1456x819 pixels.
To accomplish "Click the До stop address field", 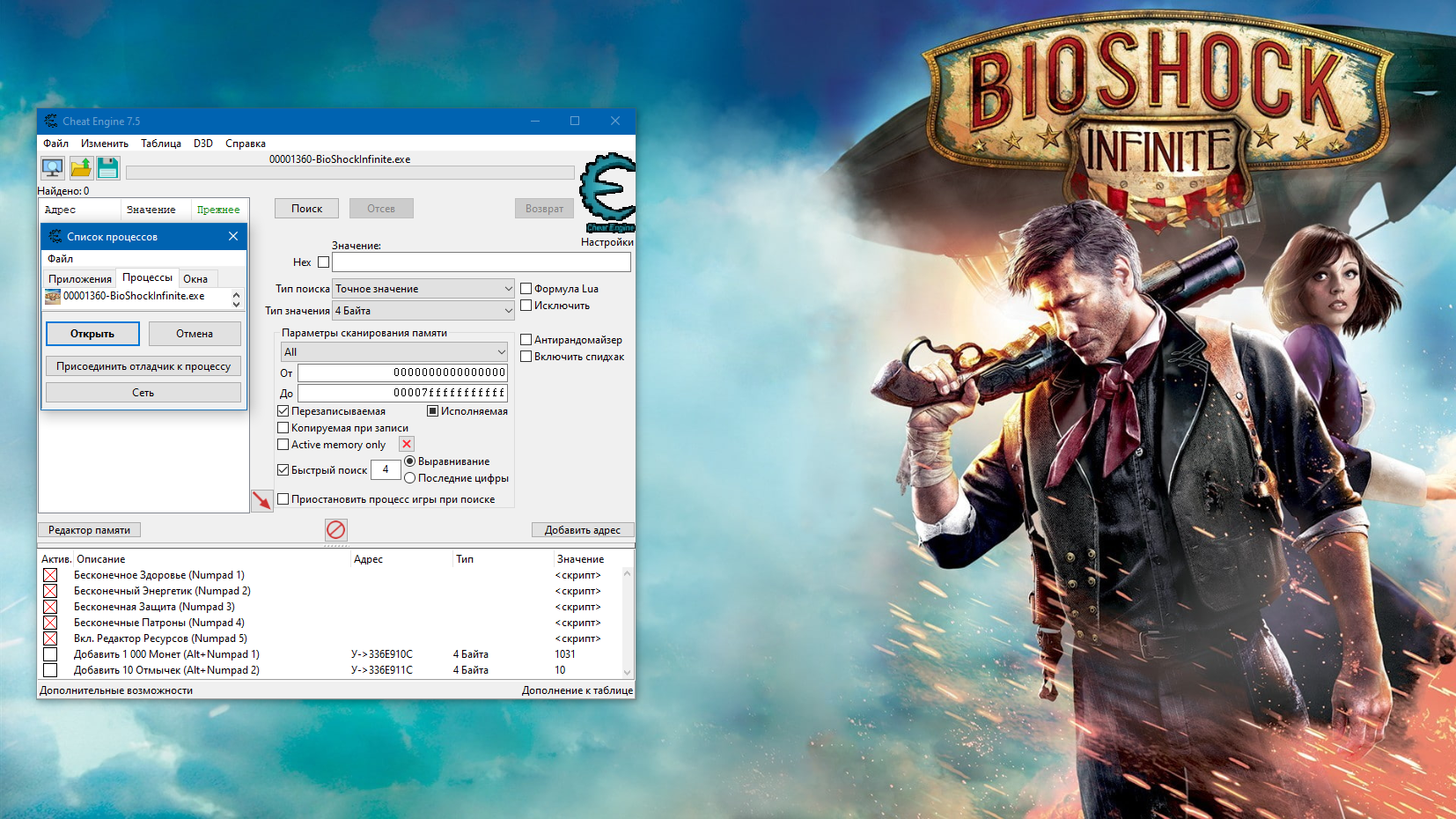I will pyautogui.click(x=402, y=393).
